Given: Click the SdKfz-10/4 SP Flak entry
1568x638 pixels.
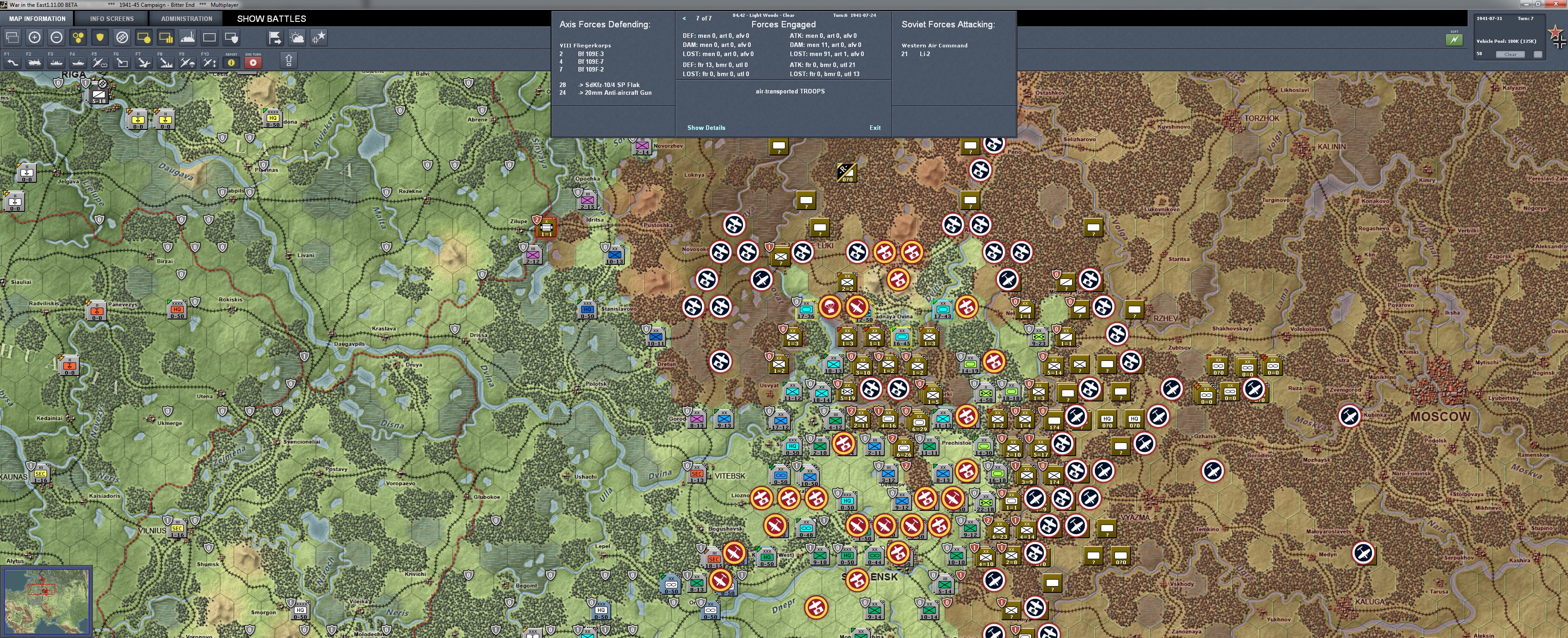Looking at the screenshot, I should point(609,85).
